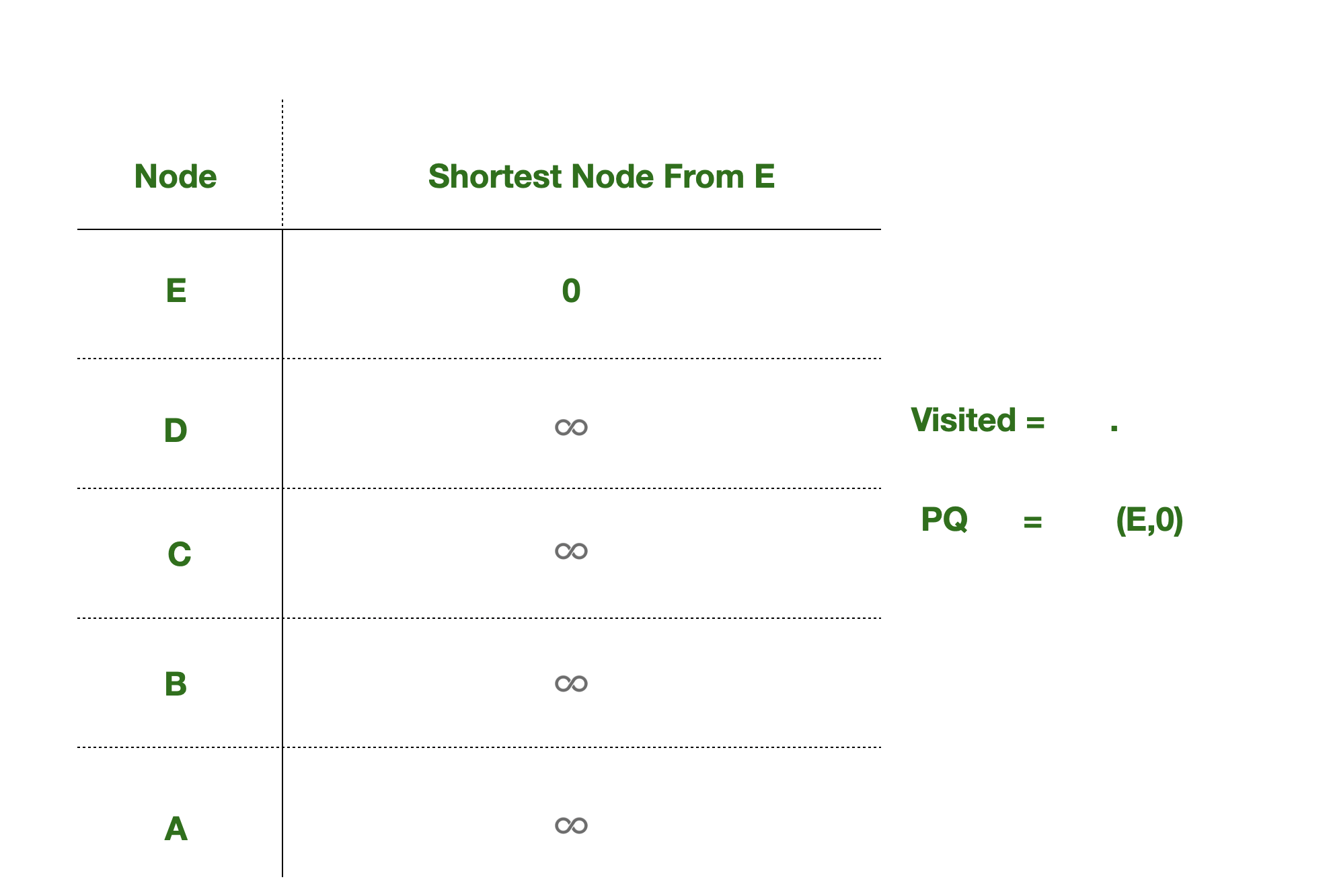This screenshot has width=1331, height=896.
Task: Select node D in the table
Action: coord(176,431)
